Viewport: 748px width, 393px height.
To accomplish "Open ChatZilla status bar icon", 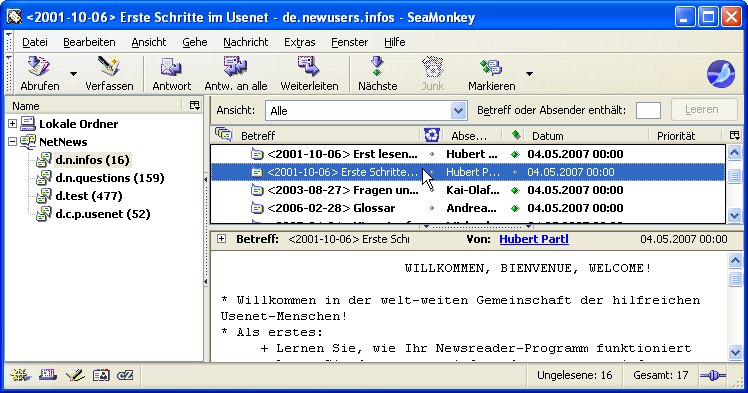I will click(x=125, y=375).
